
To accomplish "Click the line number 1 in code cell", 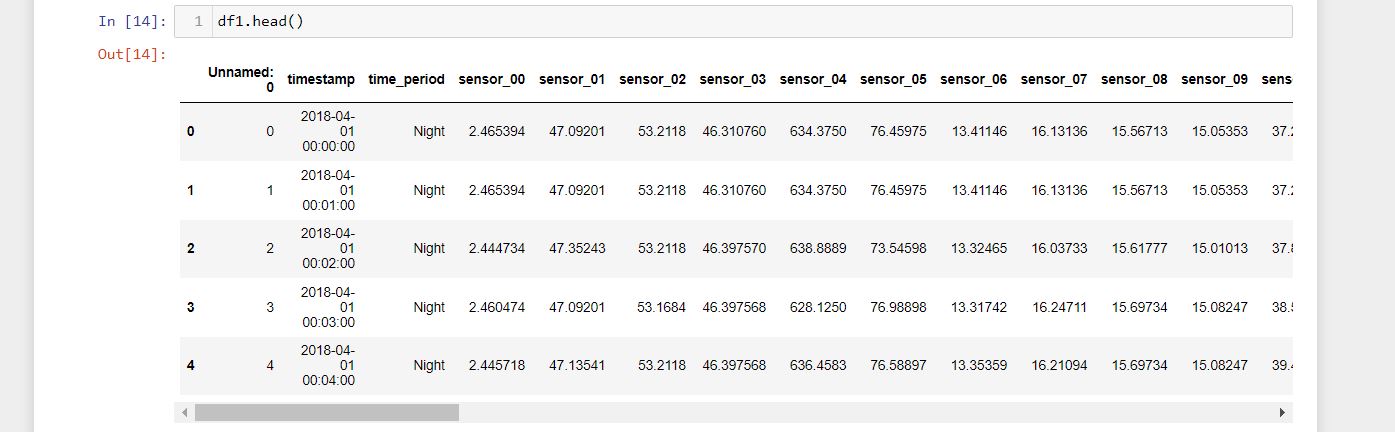I will pos(199,21).
